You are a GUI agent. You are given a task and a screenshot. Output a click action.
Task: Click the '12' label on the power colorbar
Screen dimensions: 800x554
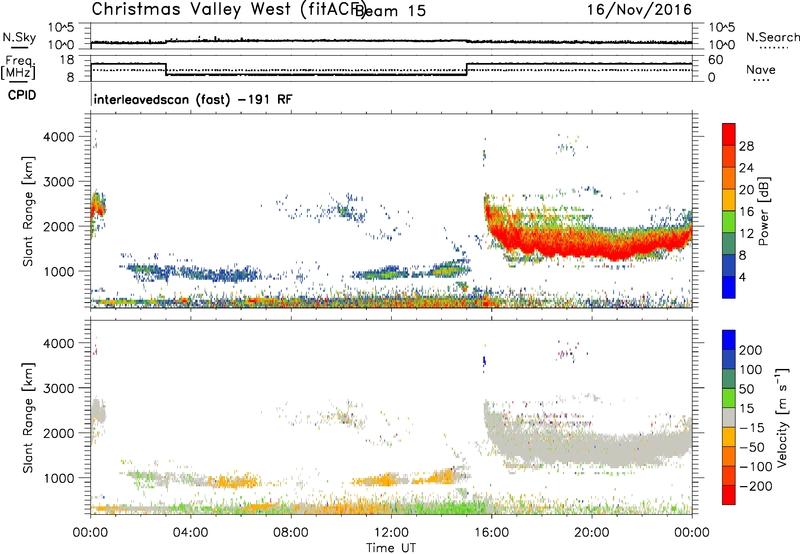point(746,234)
